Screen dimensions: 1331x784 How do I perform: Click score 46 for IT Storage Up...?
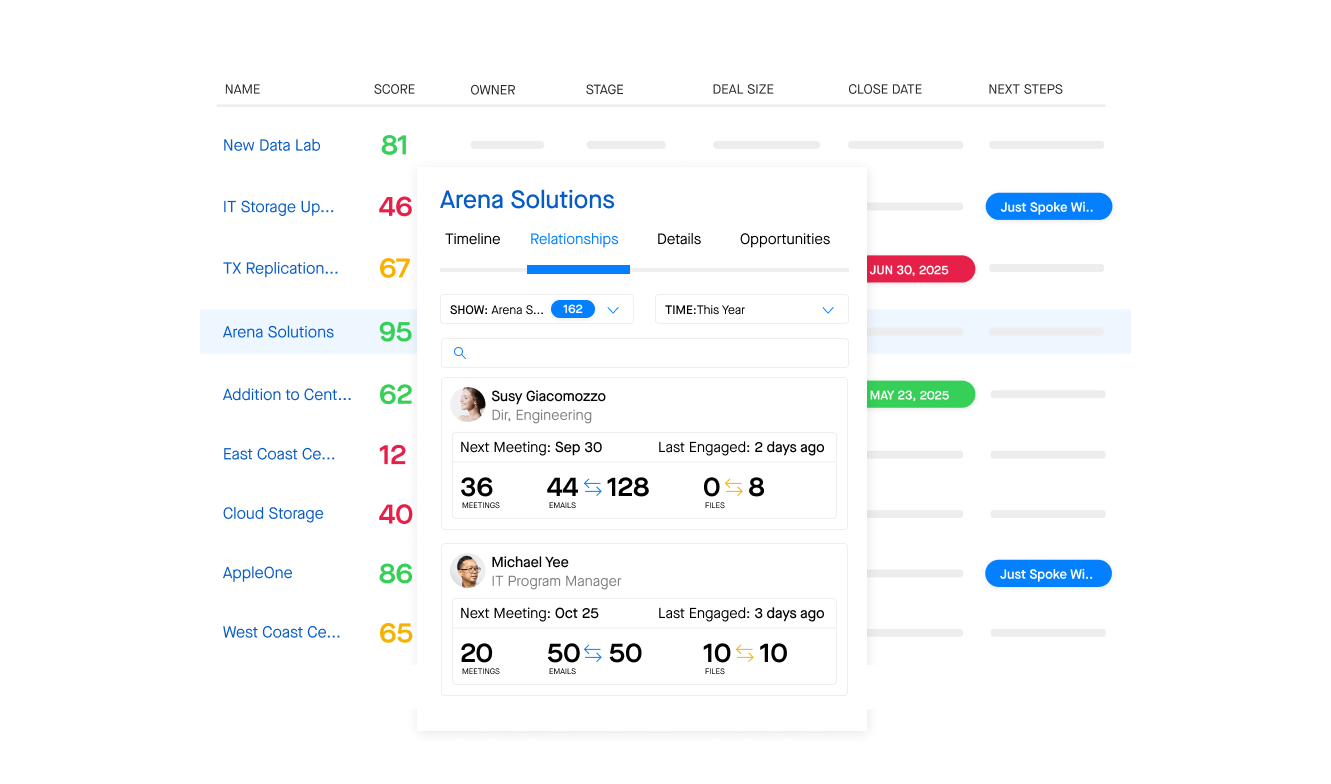395,207
